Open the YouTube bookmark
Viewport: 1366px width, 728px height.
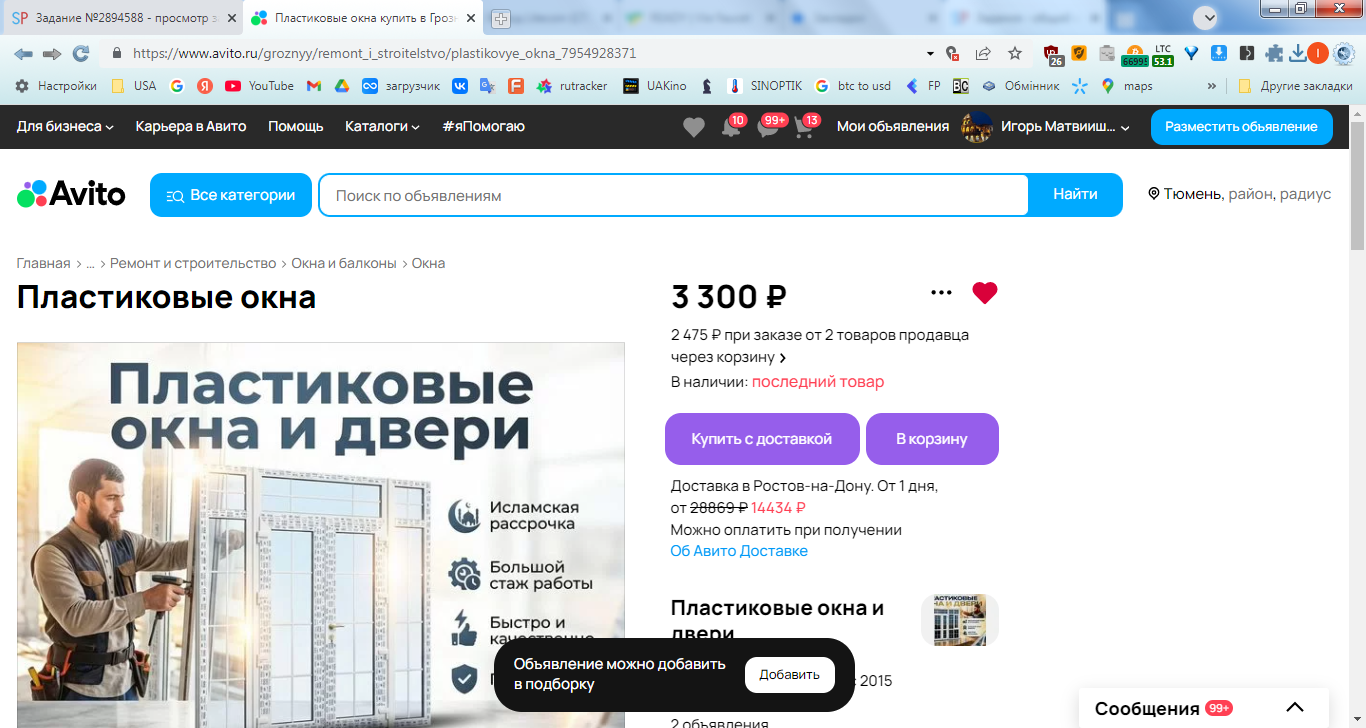[x=259, y=86]
